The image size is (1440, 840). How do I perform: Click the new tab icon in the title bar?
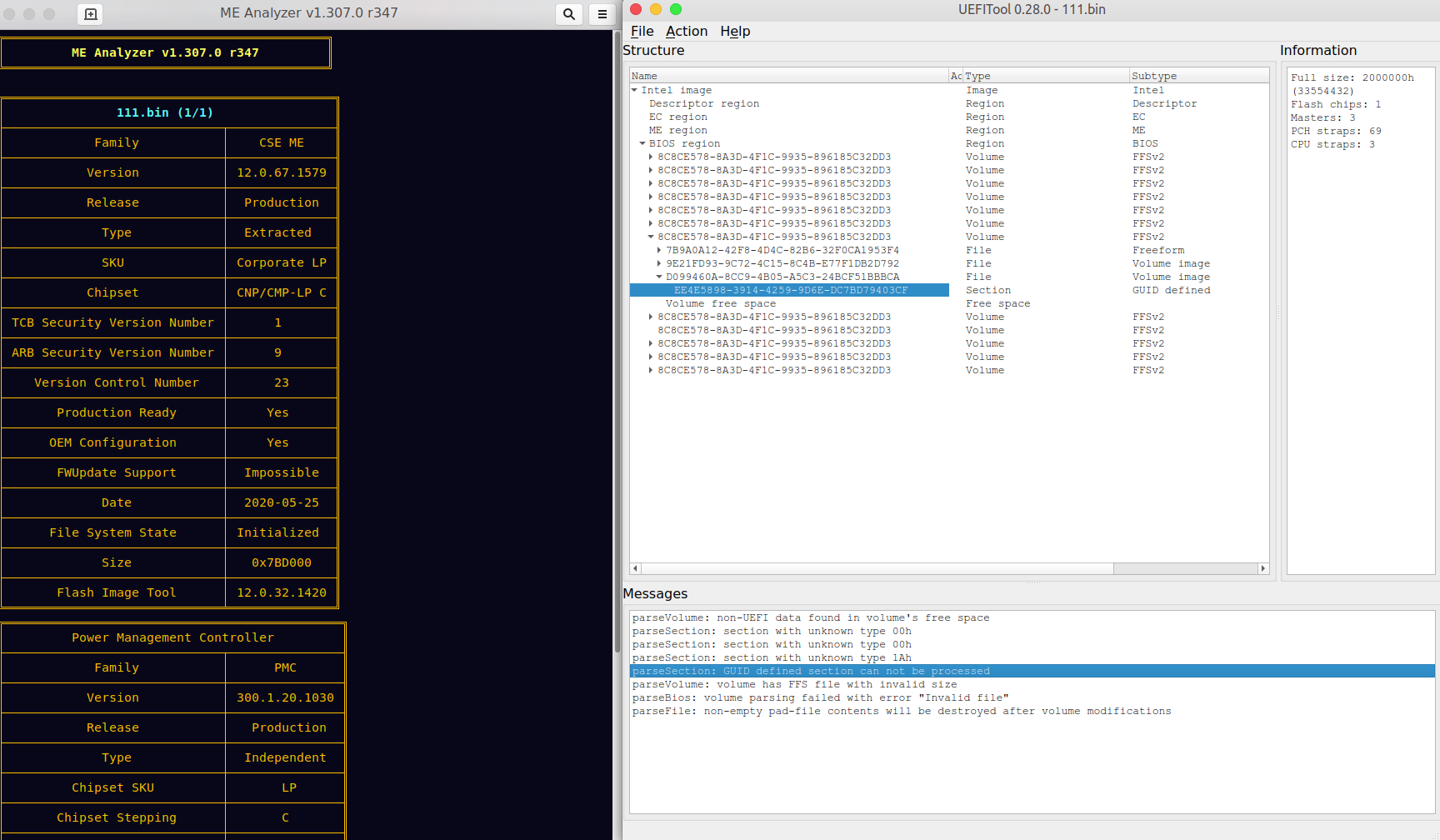click(x=91, y=14)
